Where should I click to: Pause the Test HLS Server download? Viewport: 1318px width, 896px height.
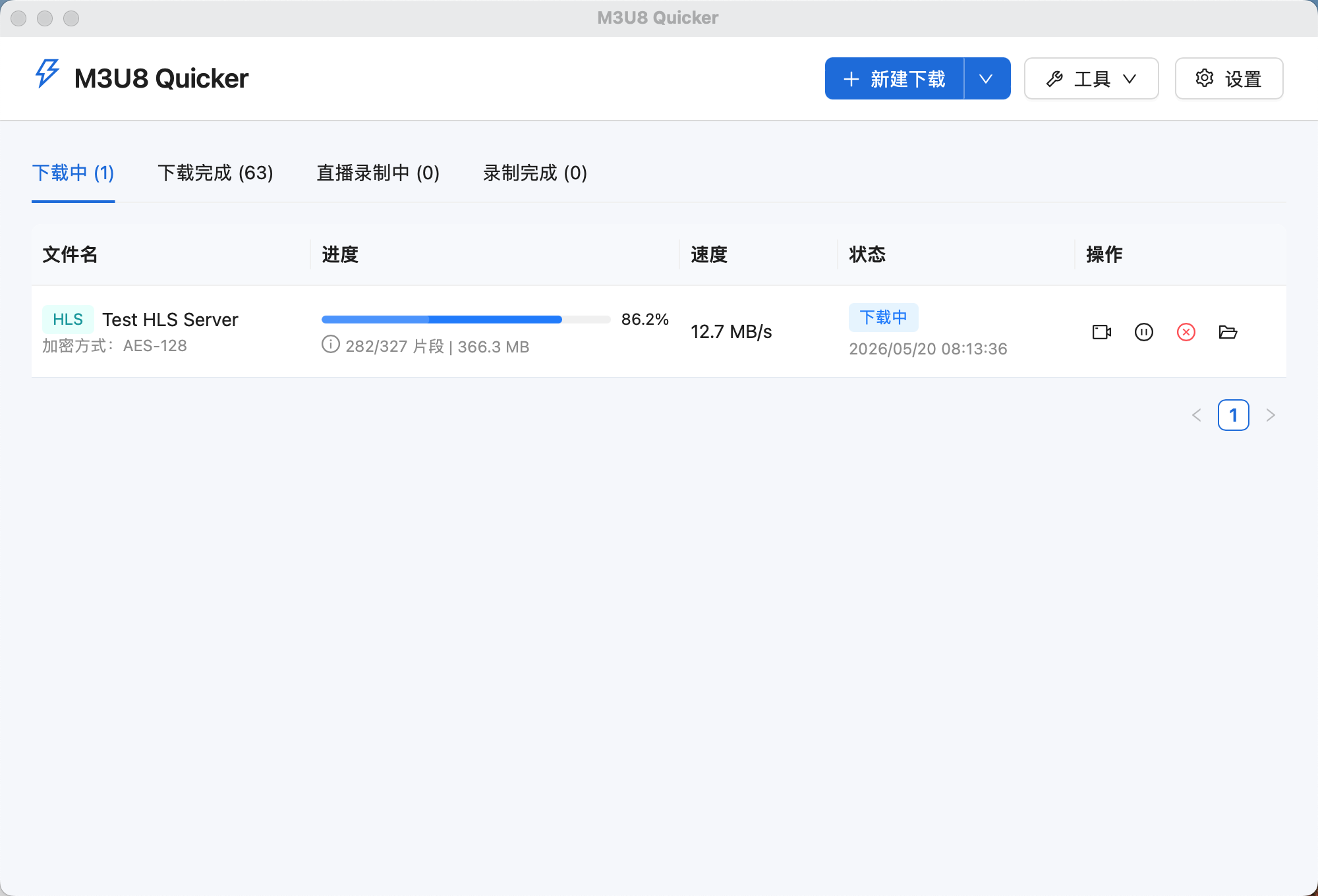click(1144, 332)
